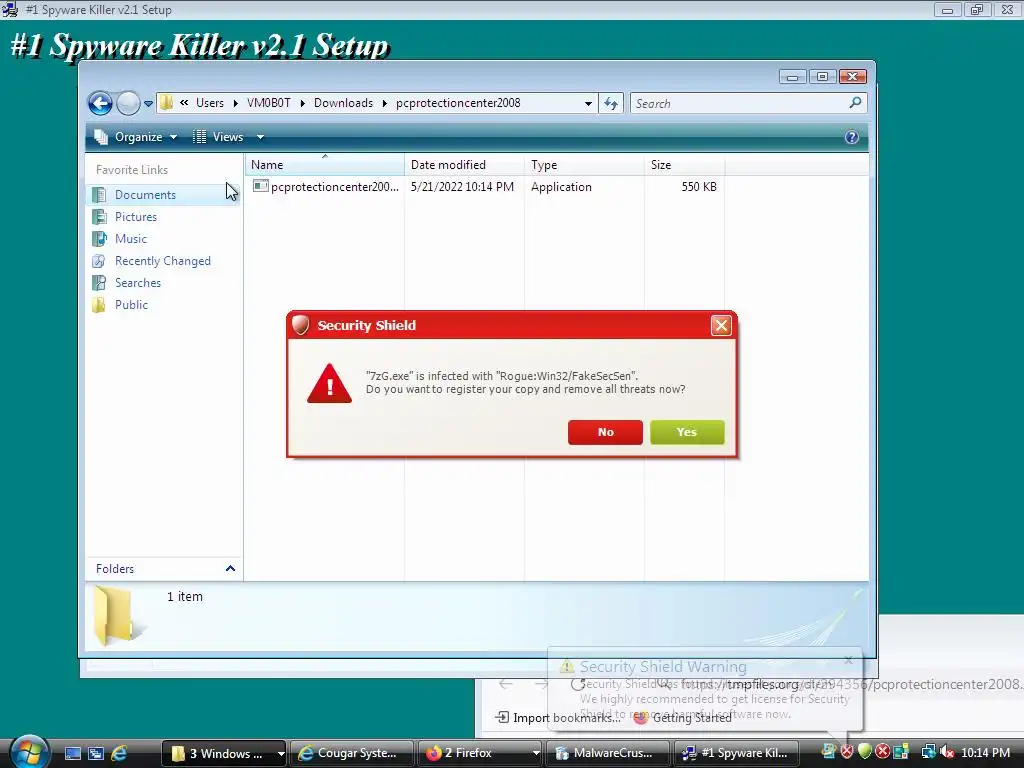
Task: Click the network tray icon
Action: pyautogui.click(x=928, y=752)
